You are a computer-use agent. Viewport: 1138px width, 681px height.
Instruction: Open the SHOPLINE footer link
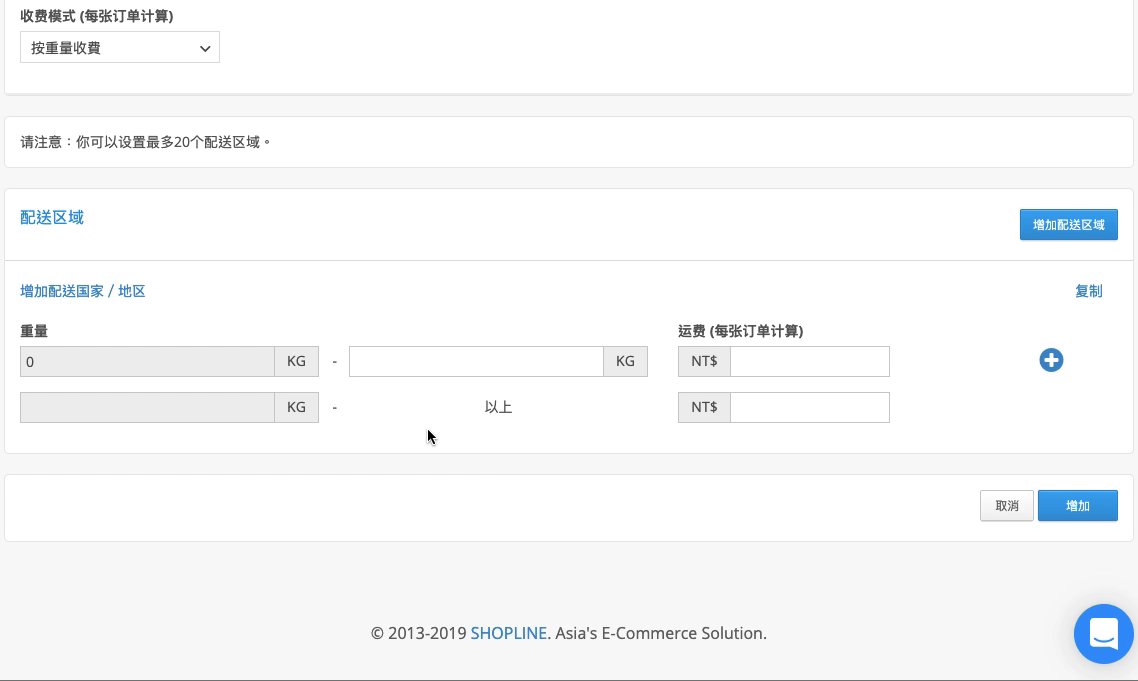tap(508, 633)
